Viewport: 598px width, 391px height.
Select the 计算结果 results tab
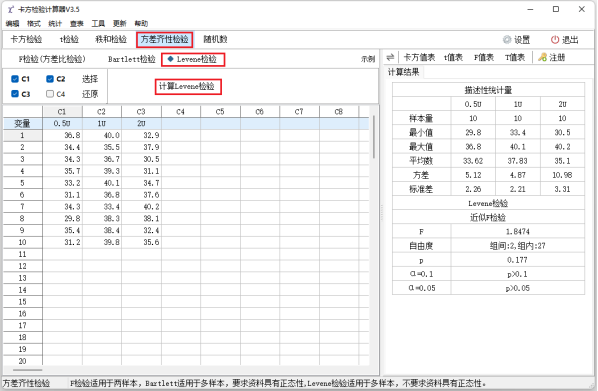403,72
